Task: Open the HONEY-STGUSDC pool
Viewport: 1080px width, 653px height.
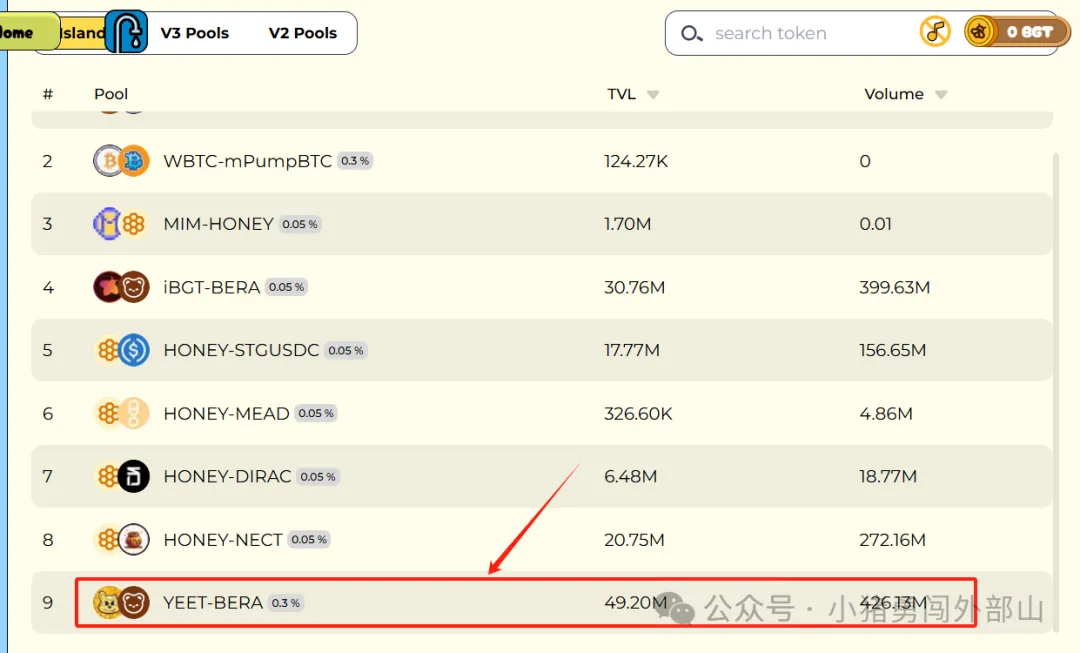Action: coord(541,350)
